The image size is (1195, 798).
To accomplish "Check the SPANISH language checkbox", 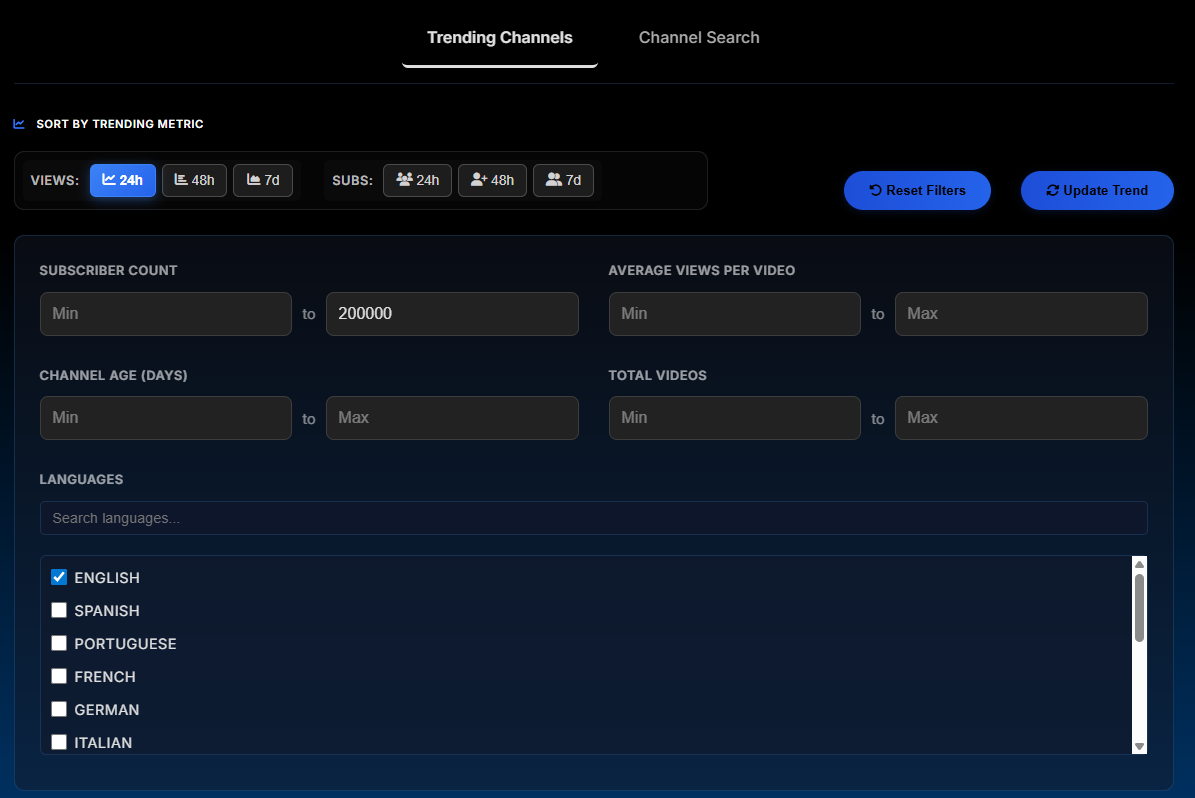I will 59,610.
